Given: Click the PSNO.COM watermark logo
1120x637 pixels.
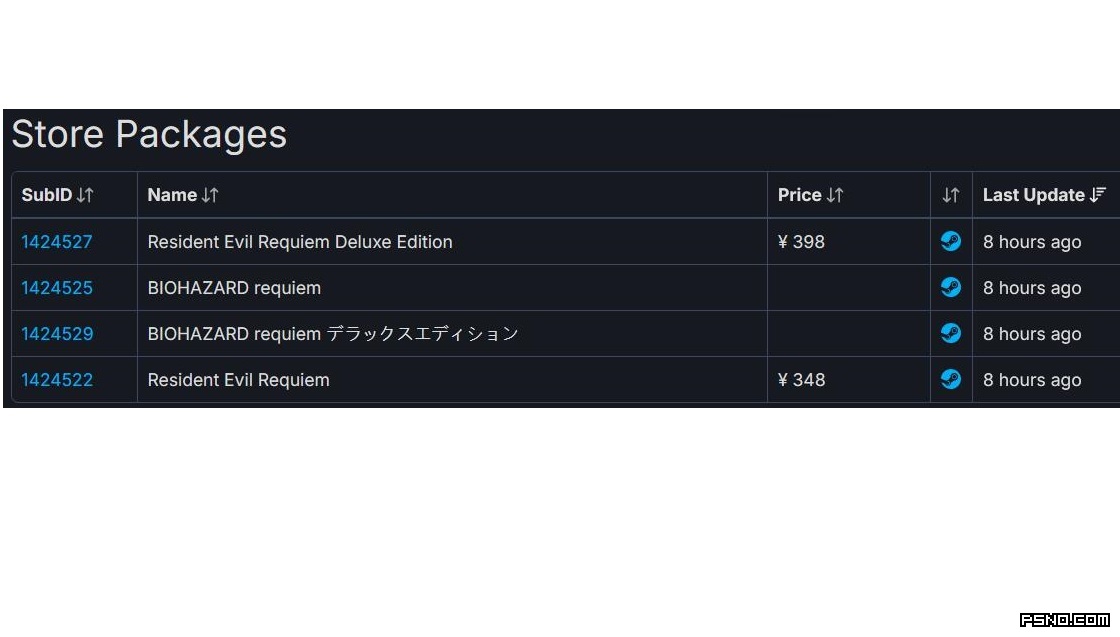Looking at the screenshot, I should pos(1064,620).
